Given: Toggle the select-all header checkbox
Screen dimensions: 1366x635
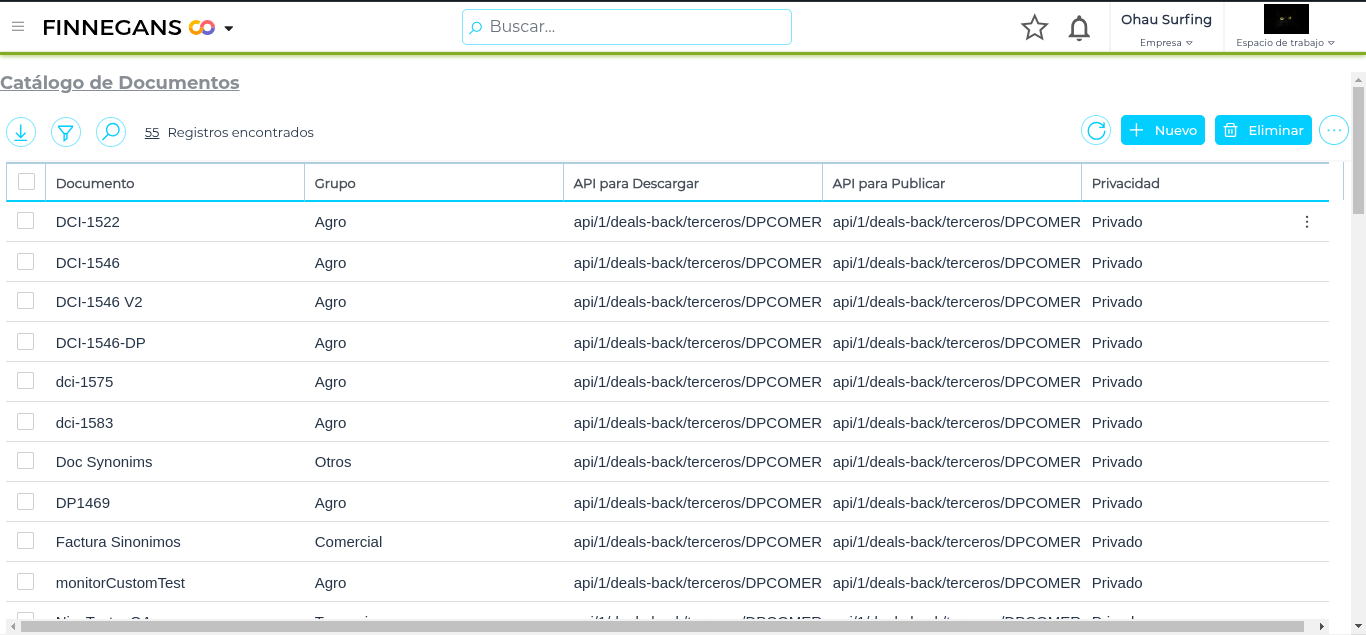Looking at the screenshot, I should (26, 182).
